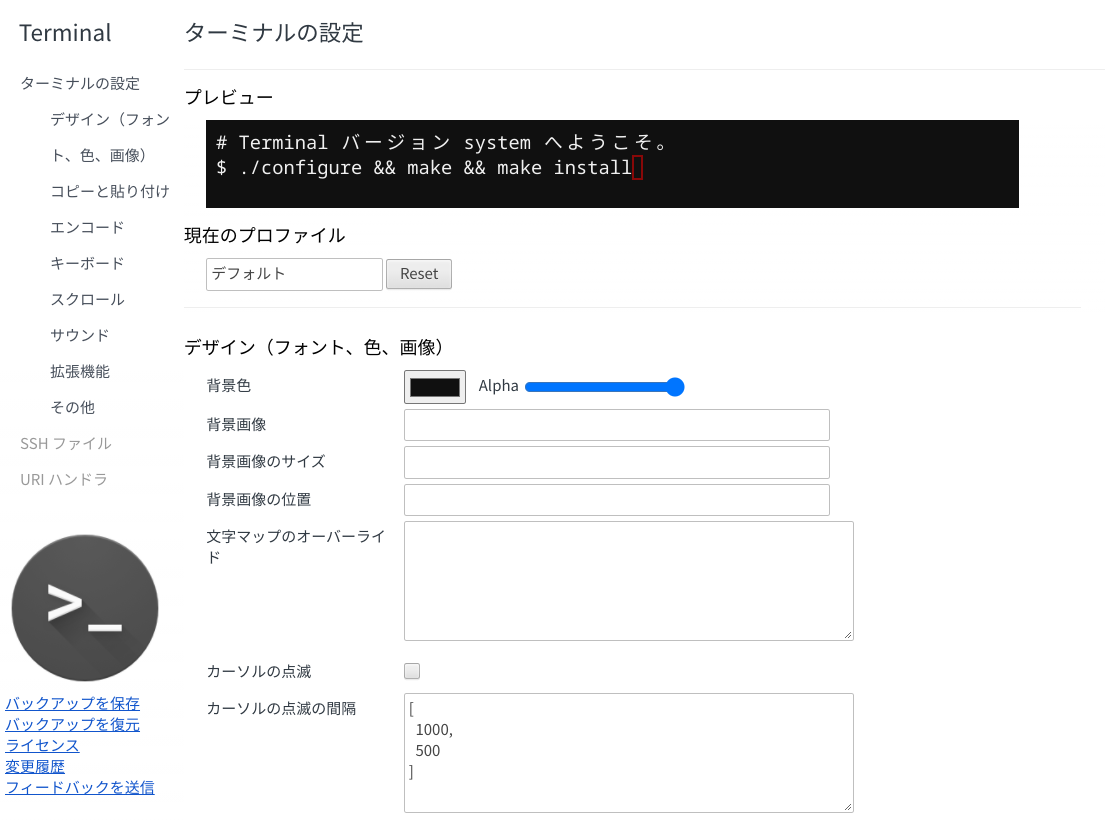Select キーボード in the sidebar

[x=87, y=263]
